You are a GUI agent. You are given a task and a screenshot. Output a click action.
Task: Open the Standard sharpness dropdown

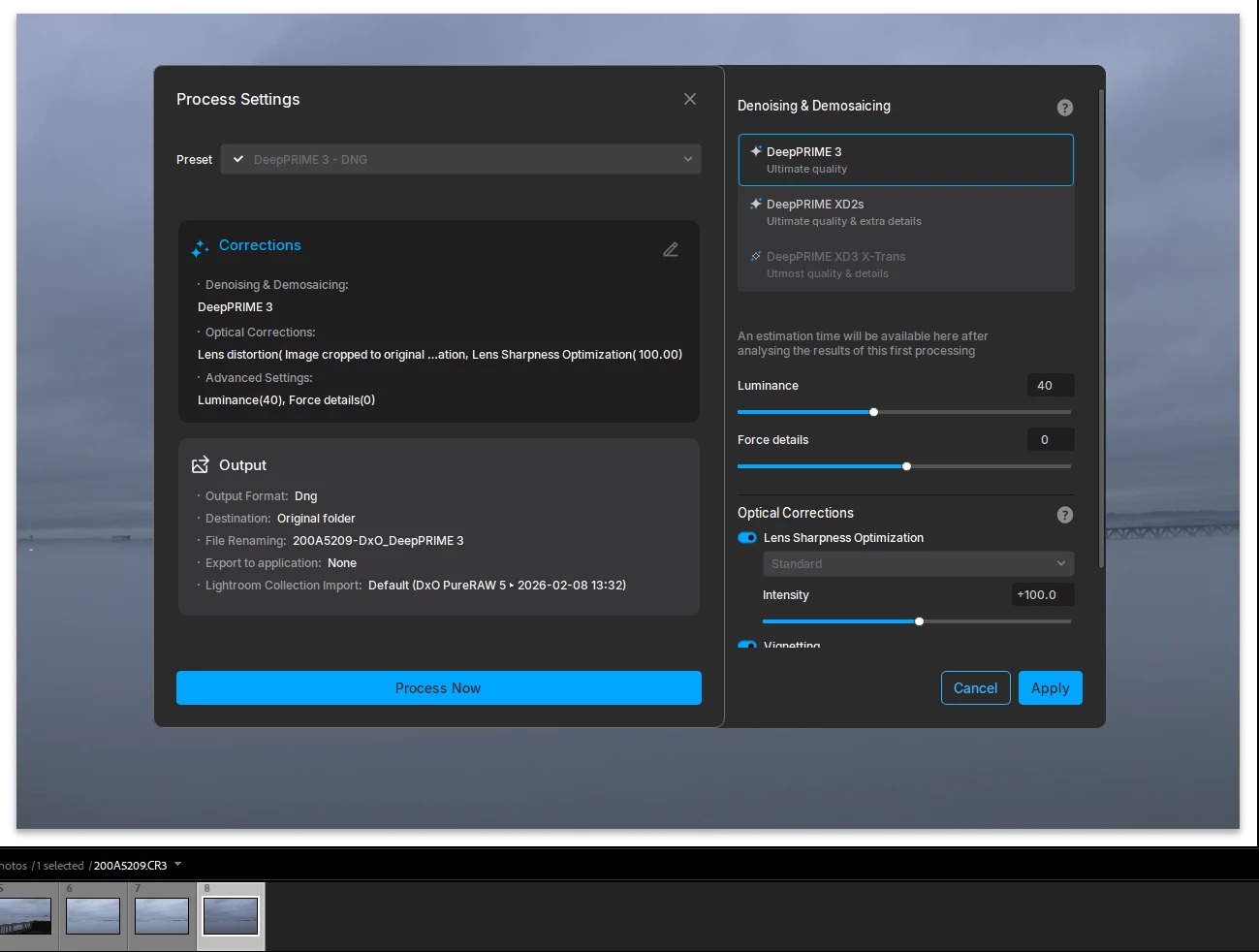918,563
